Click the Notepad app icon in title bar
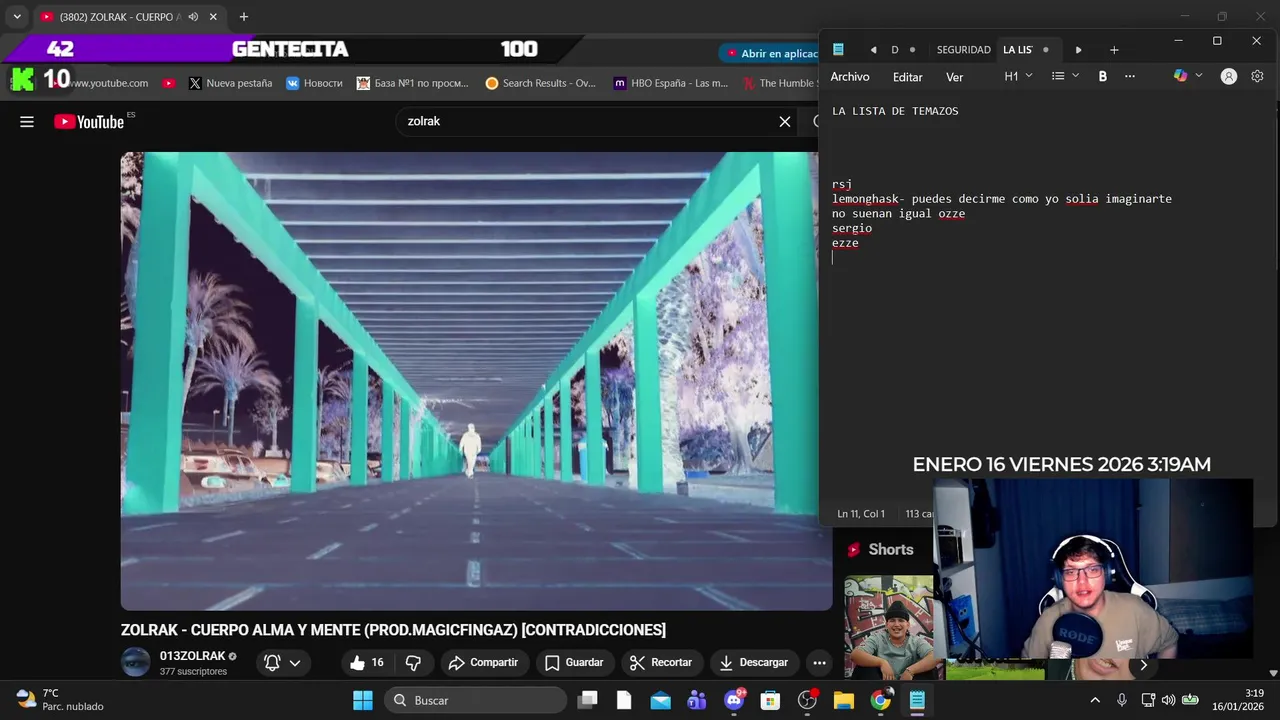Screen dimensions: 1280x720 click(838, 50)
